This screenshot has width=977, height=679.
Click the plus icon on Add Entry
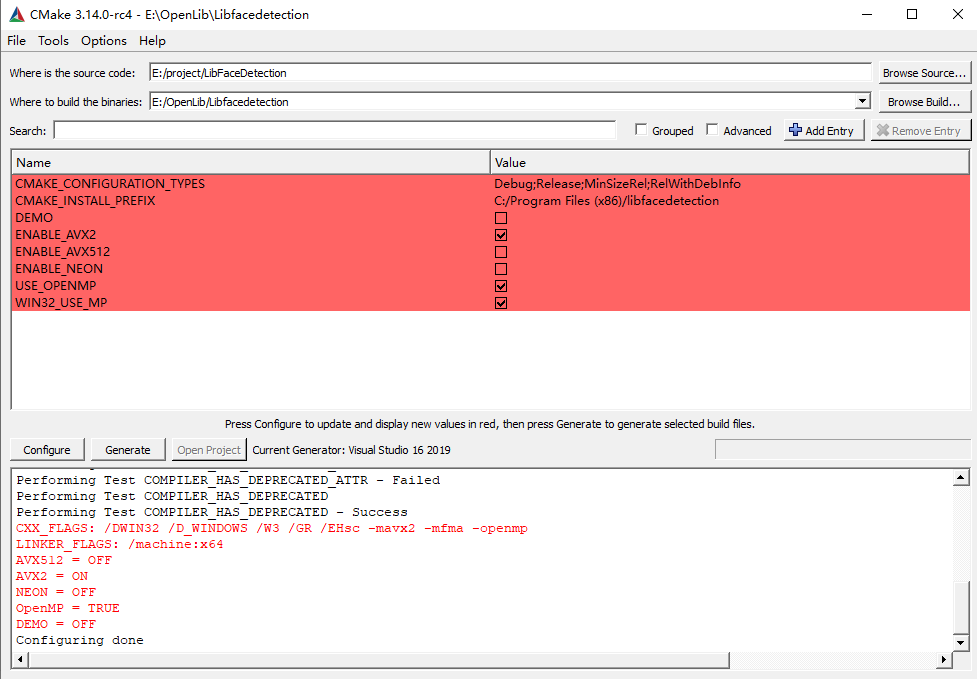point(795,130)
